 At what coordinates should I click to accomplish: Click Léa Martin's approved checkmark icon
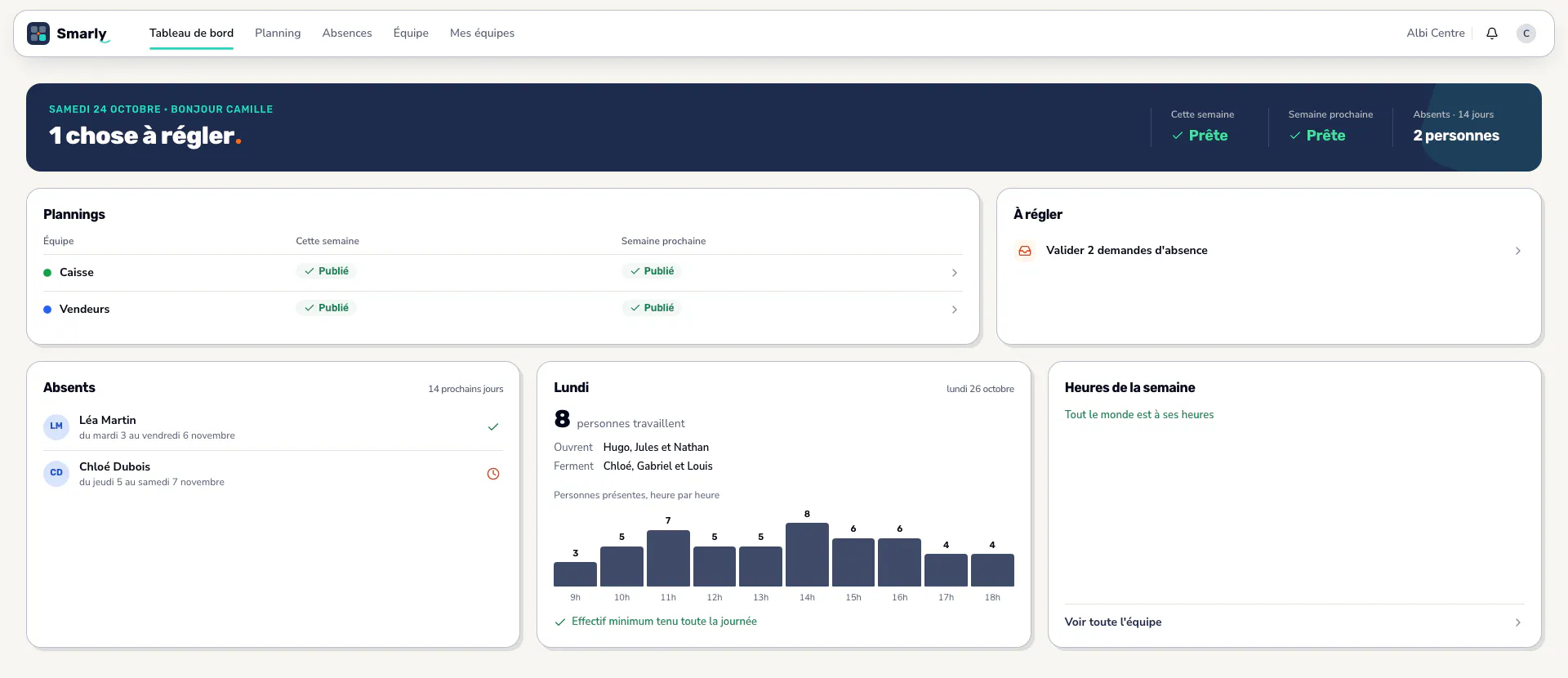pyautogui.click(x=493, y=426)
